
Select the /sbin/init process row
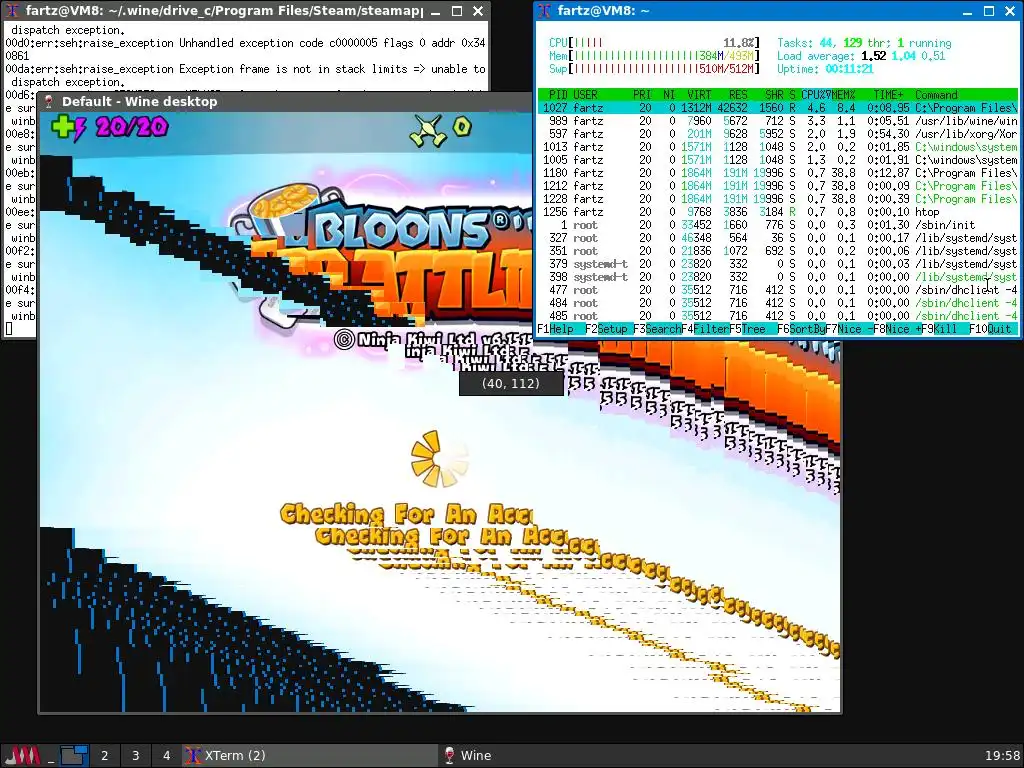[778, 225]
